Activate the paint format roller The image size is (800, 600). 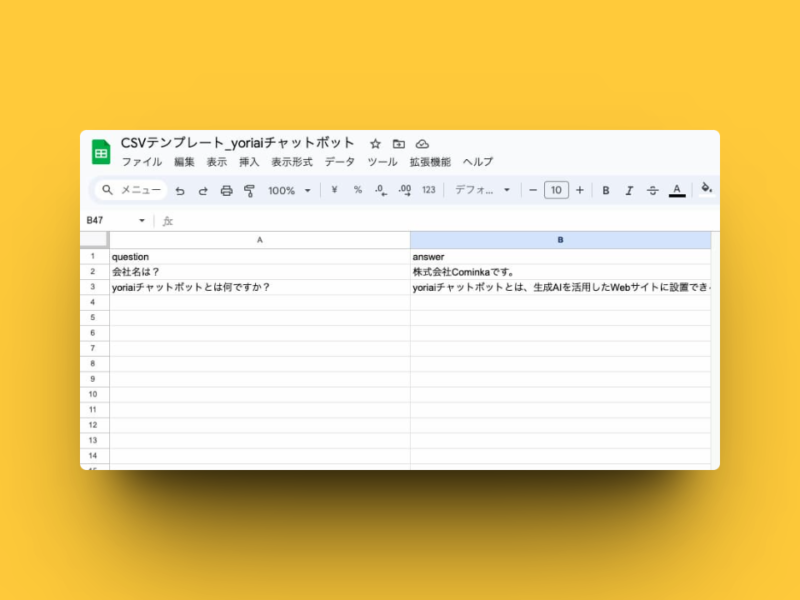[x=249, y=190]
